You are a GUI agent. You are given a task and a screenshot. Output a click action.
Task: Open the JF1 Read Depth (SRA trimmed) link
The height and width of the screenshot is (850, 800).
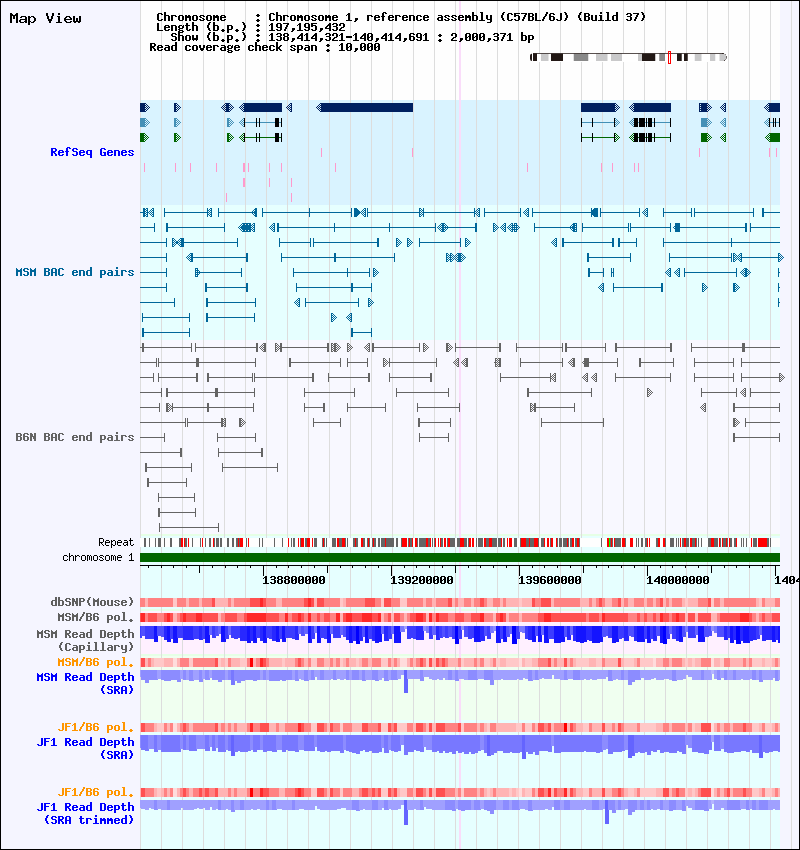[85, 814]
